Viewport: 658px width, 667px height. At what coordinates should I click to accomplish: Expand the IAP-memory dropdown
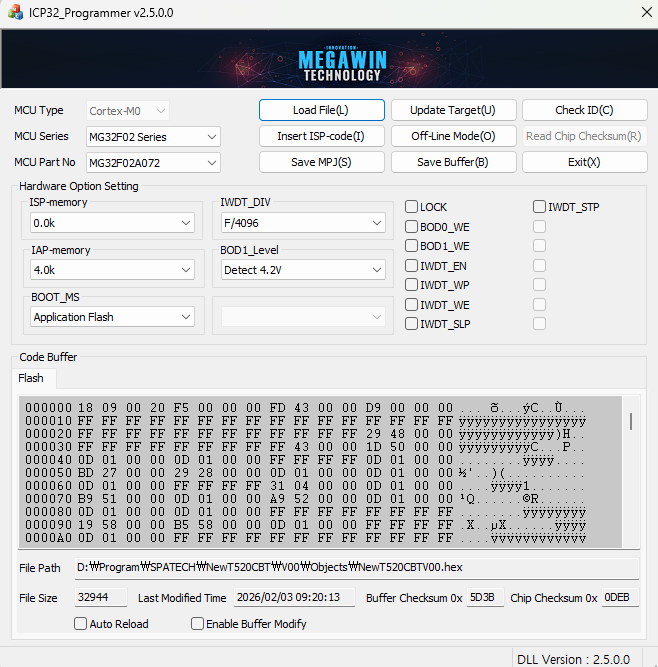click(x=112, y=270)
